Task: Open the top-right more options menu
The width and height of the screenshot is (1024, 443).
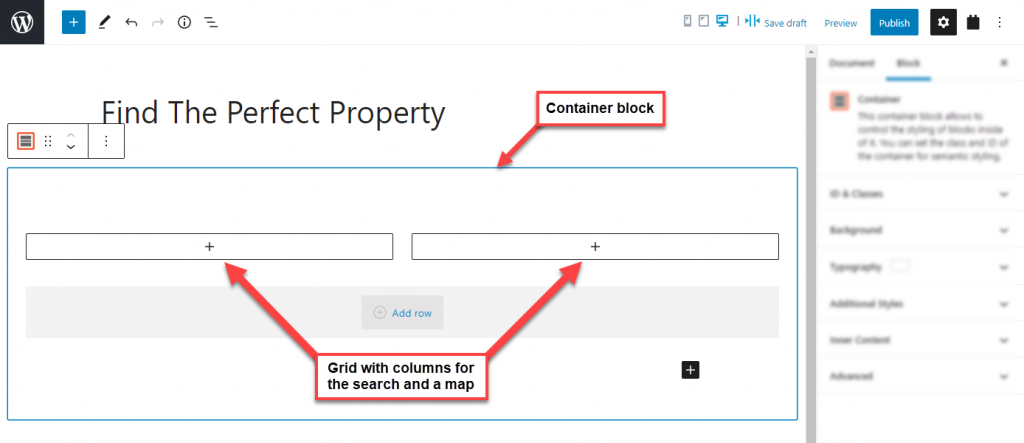Action: pos(999,22)
